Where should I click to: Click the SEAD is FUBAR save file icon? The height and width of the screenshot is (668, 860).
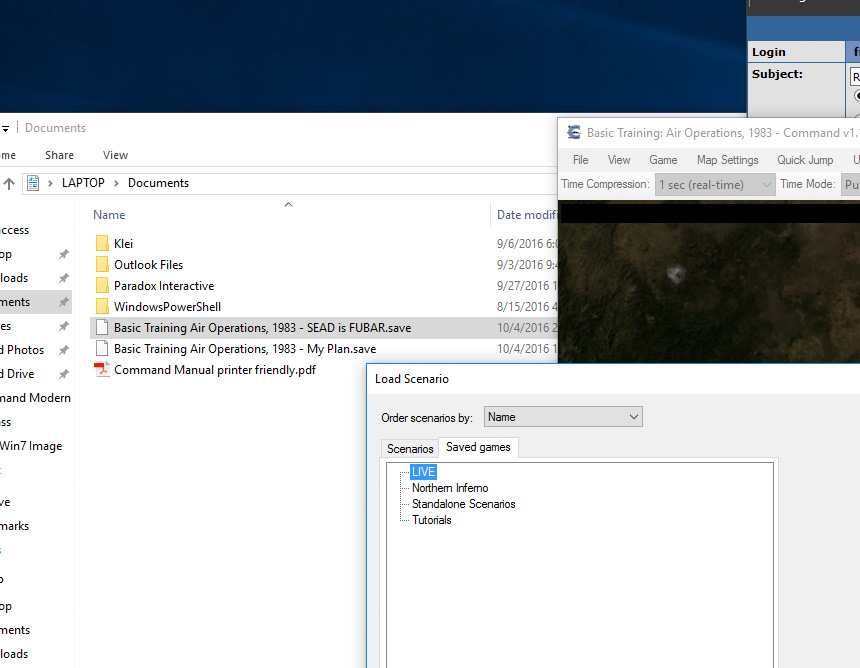click(x=102, y=327)
